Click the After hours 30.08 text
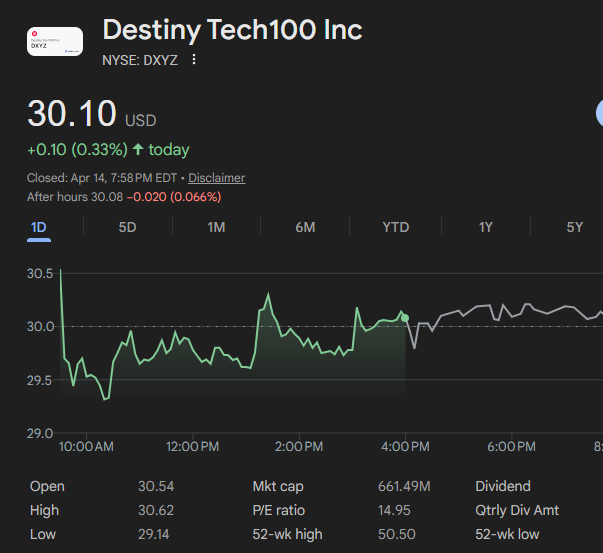 [x=75, y=197]
